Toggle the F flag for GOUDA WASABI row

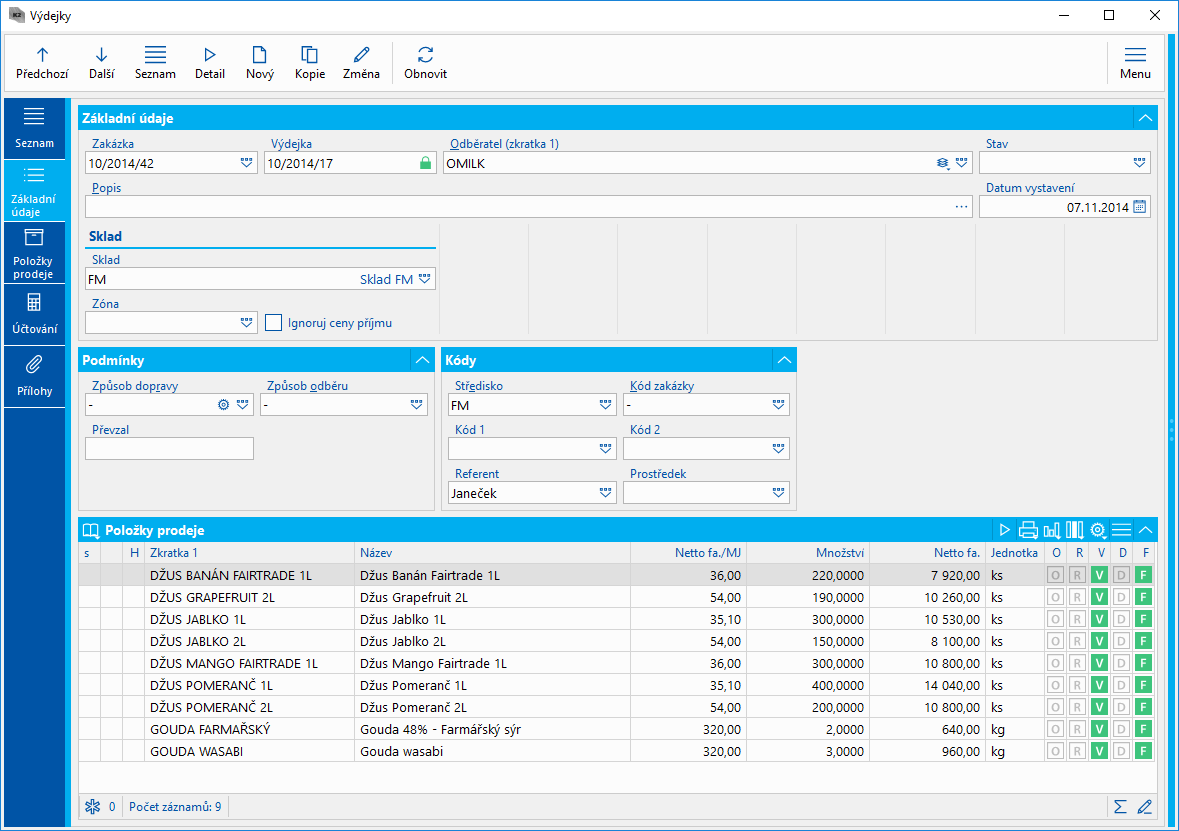[x=1144, y=751]
